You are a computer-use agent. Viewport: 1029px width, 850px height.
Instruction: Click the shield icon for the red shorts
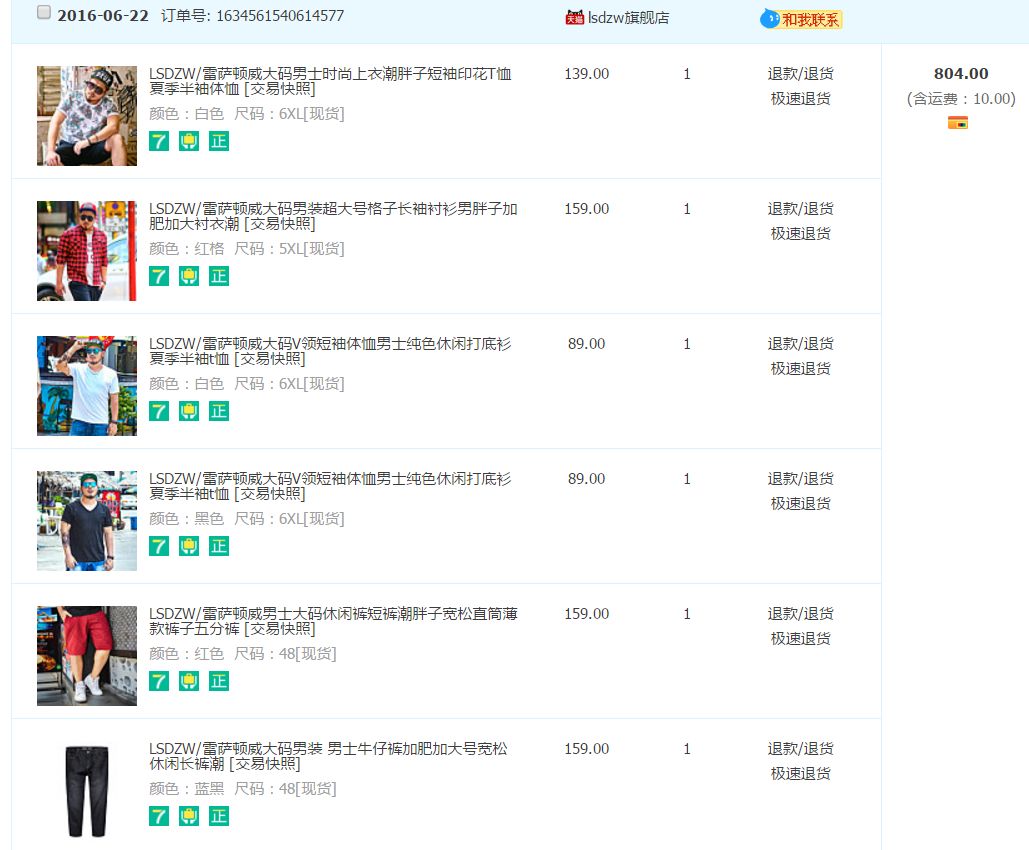click(189, 681)
